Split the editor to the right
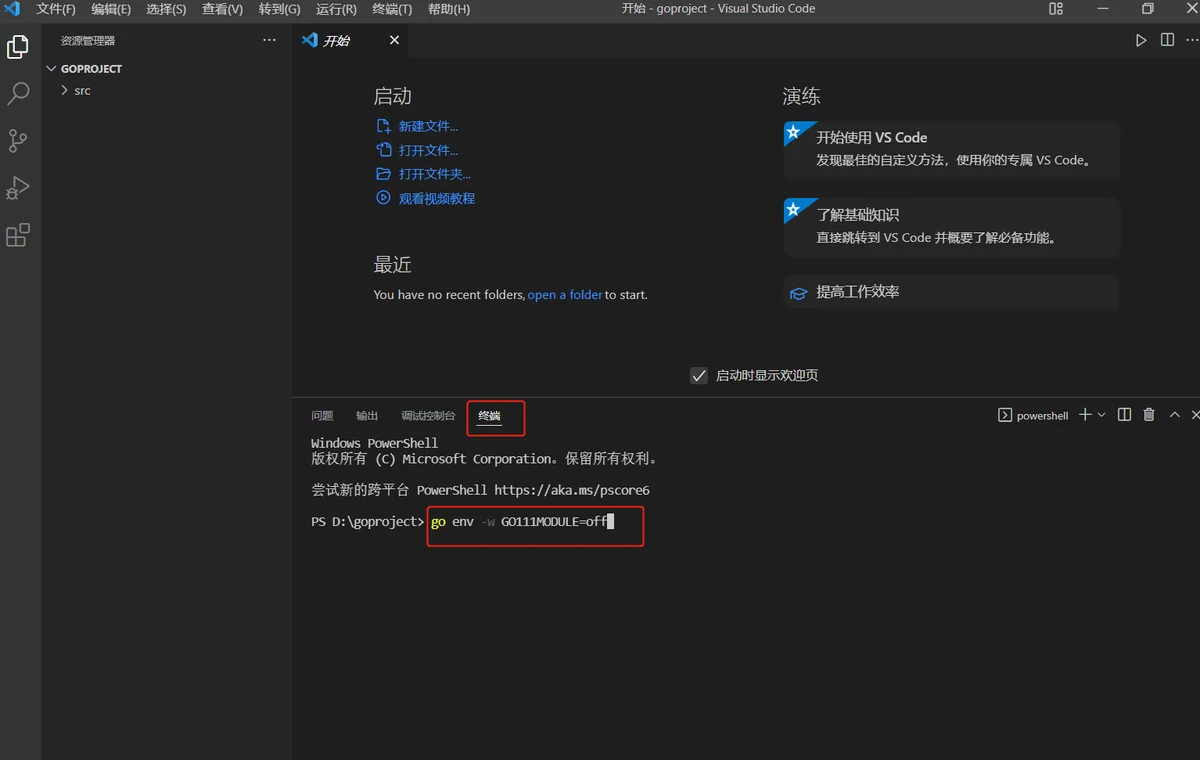The height and width of the screenshot is (760, 1200). tap(1167, 40)
